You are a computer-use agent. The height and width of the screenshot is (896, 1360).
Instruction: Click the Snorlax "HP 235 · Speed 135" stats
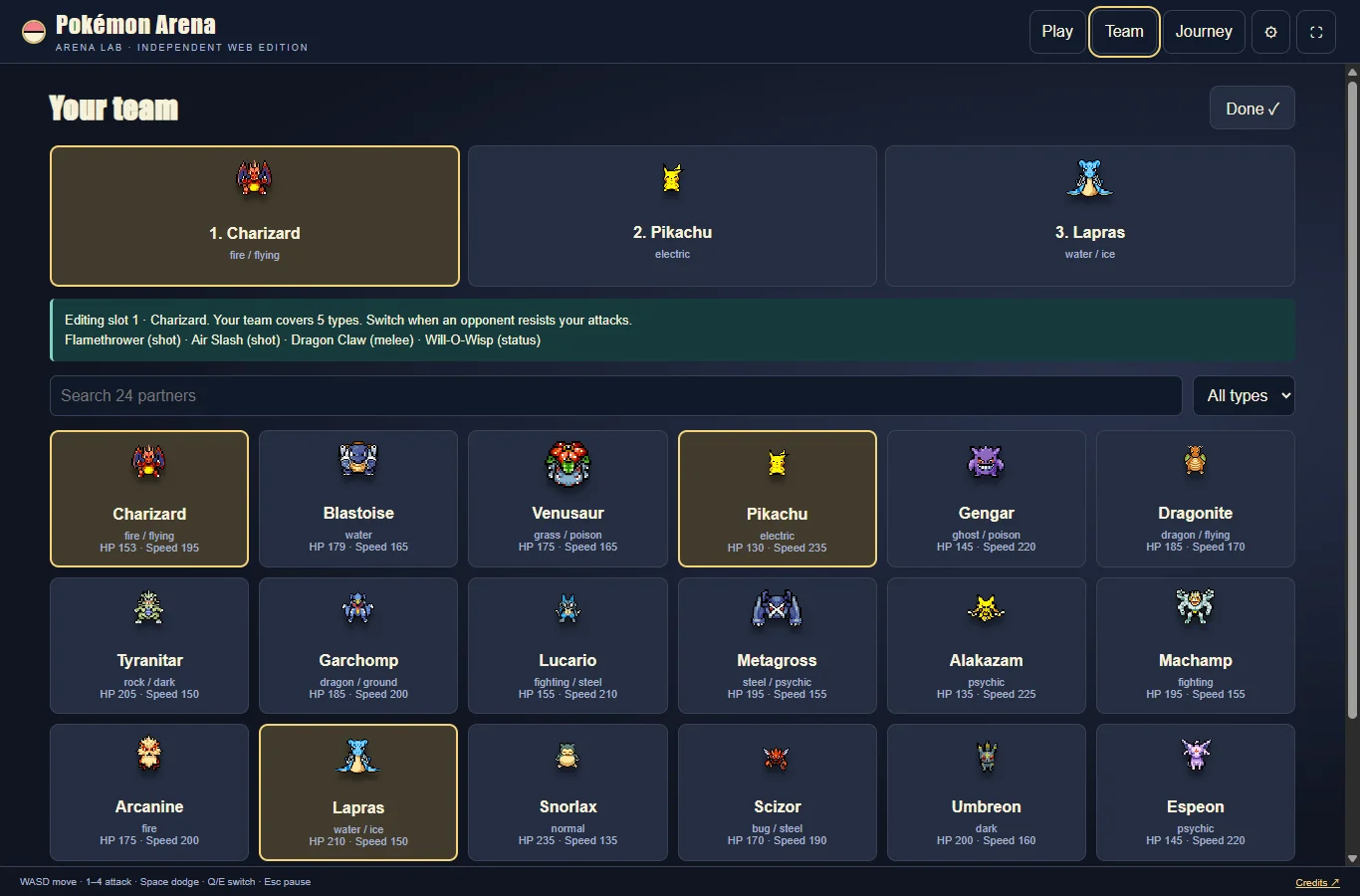click(x=567, y=840)
